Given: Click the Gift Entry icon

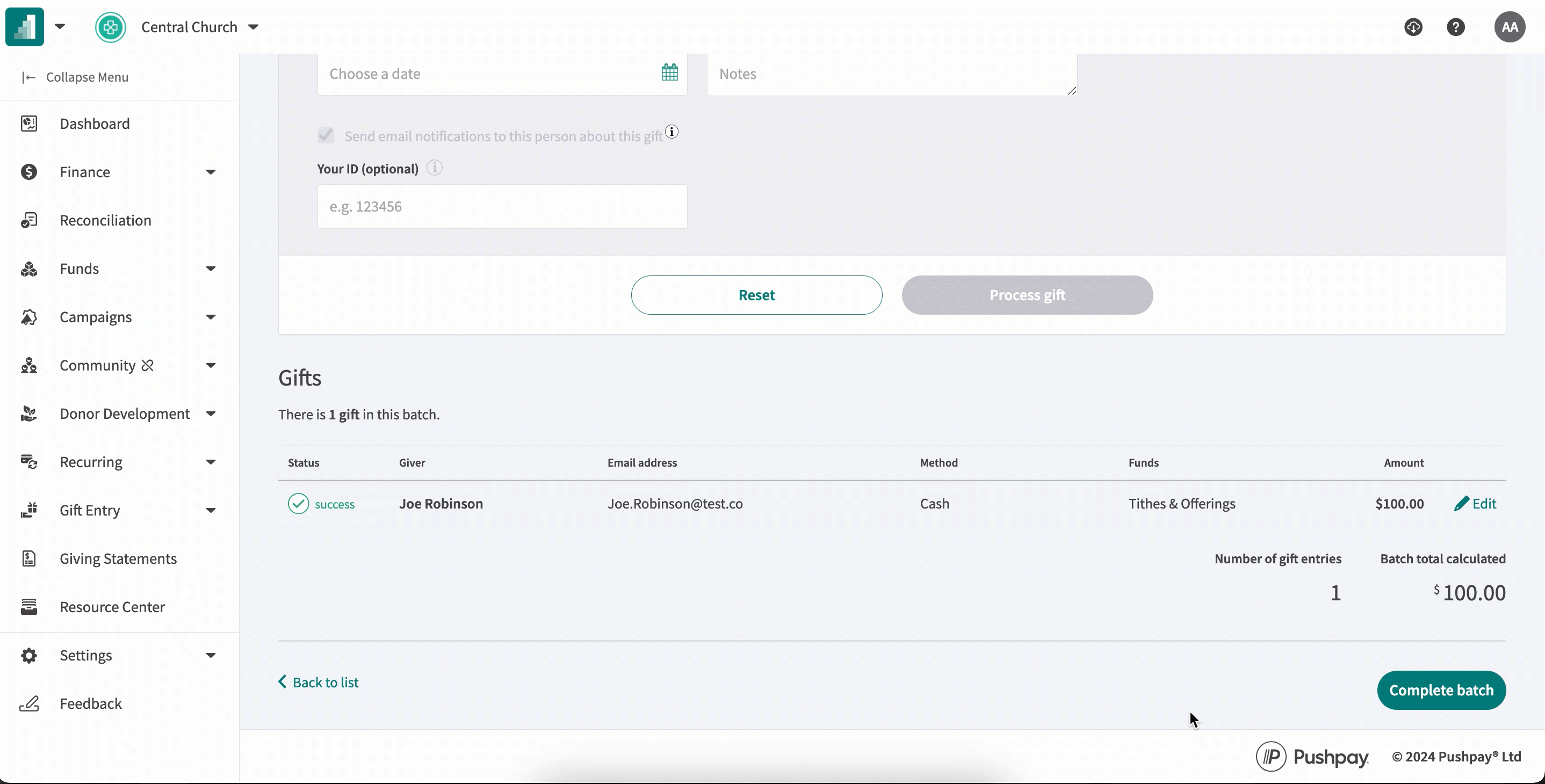Looking at the screenshot, I should pos(28,510).
